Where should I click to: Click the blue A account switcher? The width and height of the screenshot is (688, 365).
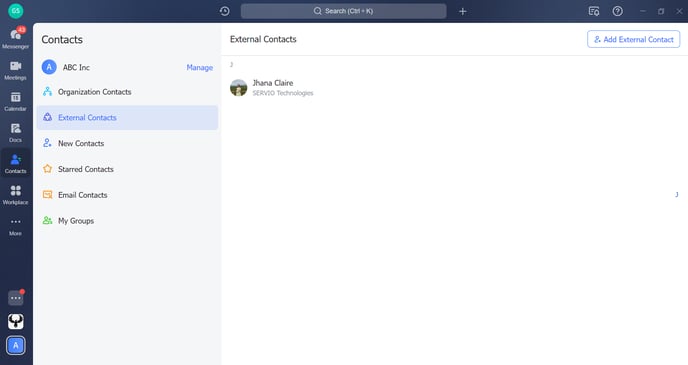coord(16,346)
